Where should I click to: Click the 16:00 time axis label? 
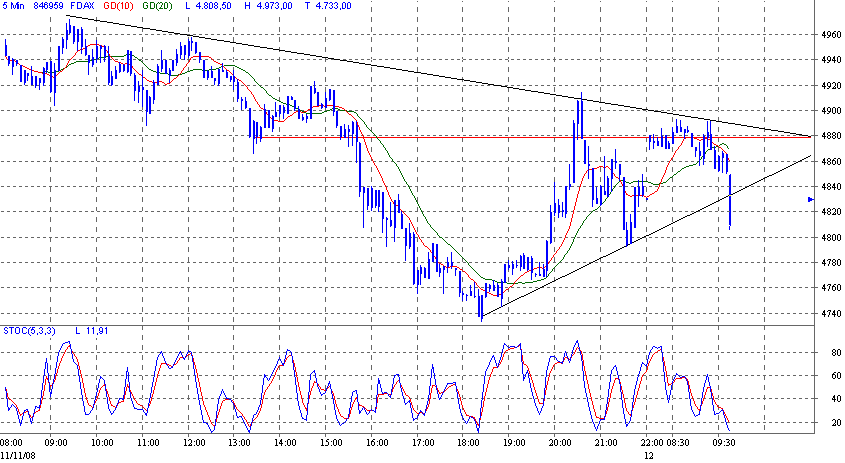pos(377,443)
